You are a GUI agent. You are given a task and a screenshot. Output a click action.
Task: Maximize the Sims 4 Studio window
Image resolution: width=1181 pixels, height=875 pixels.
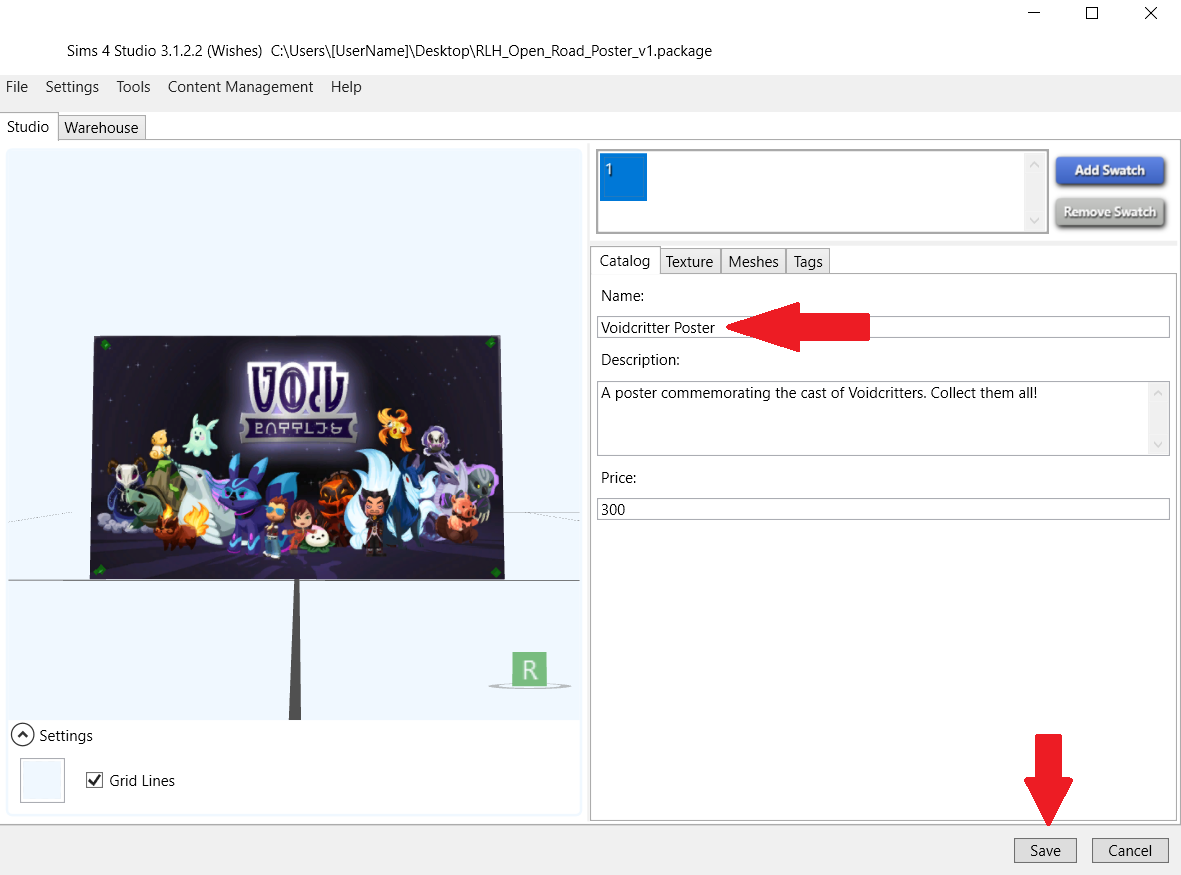[1092, 13]
